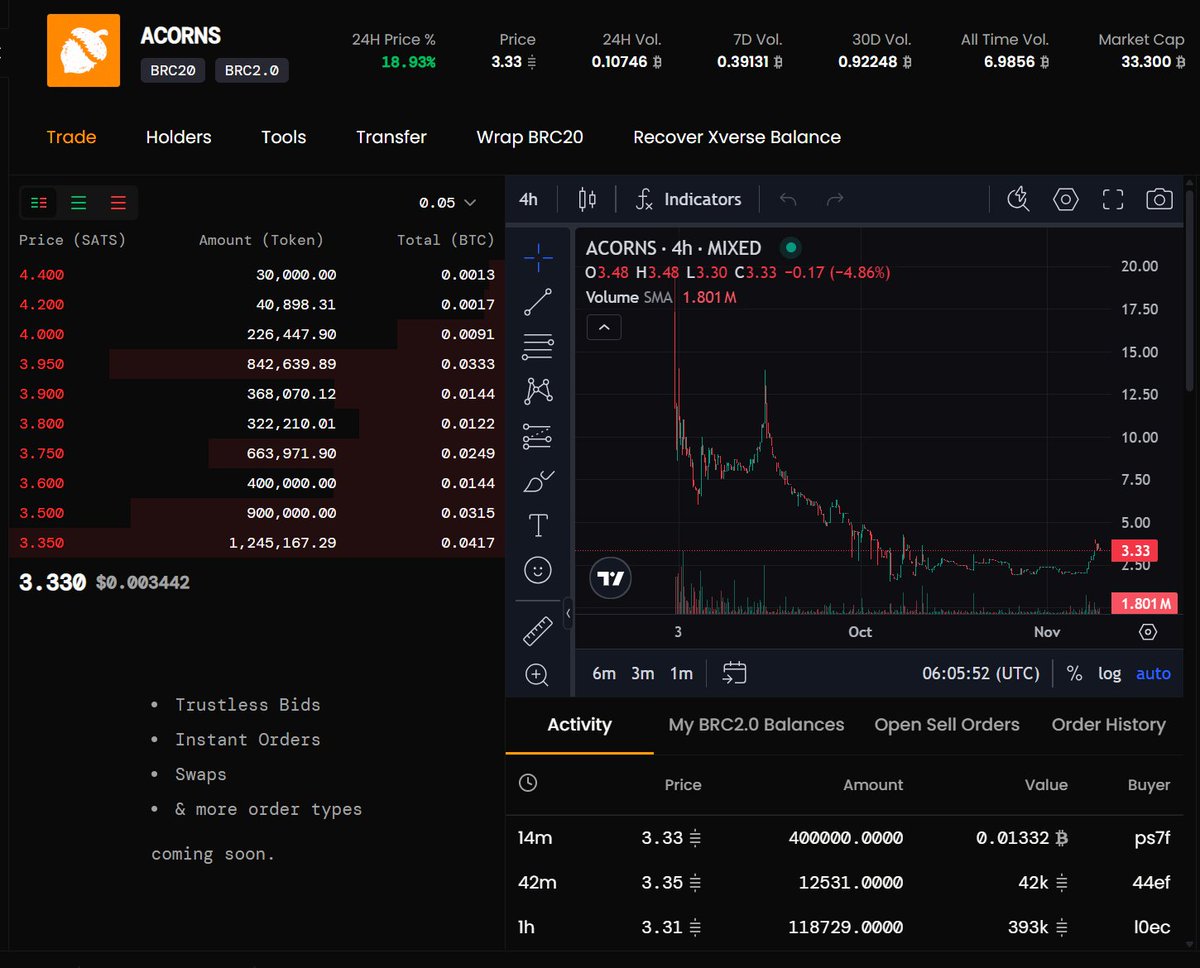
Task: Select the trend line drawing tool
Action: (538, 302)
